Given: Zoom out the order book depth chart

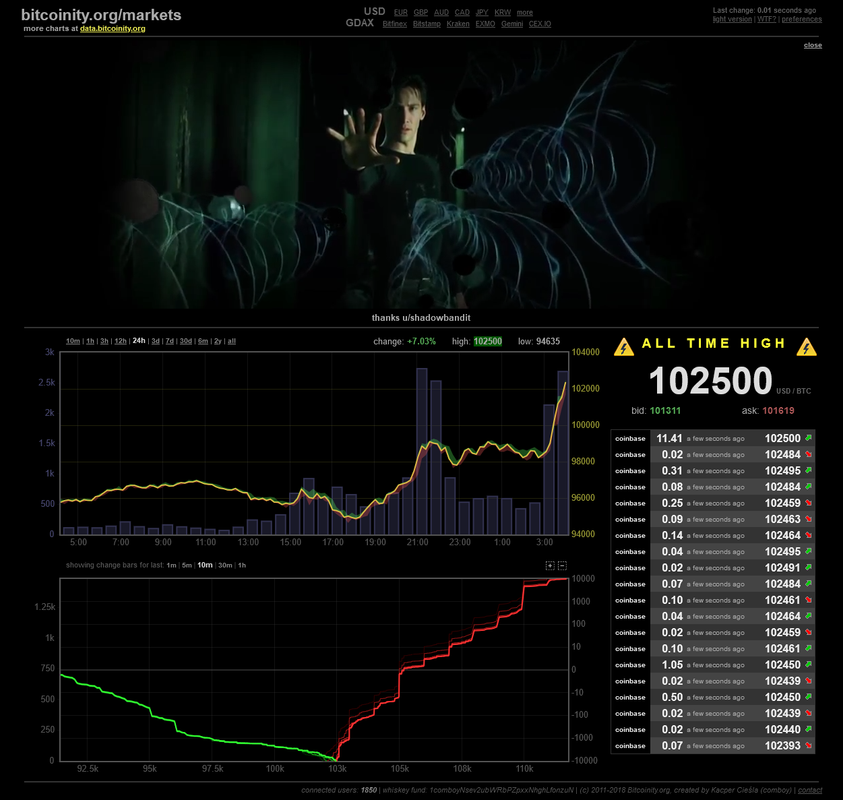Looking at the screenshot, I should [x=562, y=565].
